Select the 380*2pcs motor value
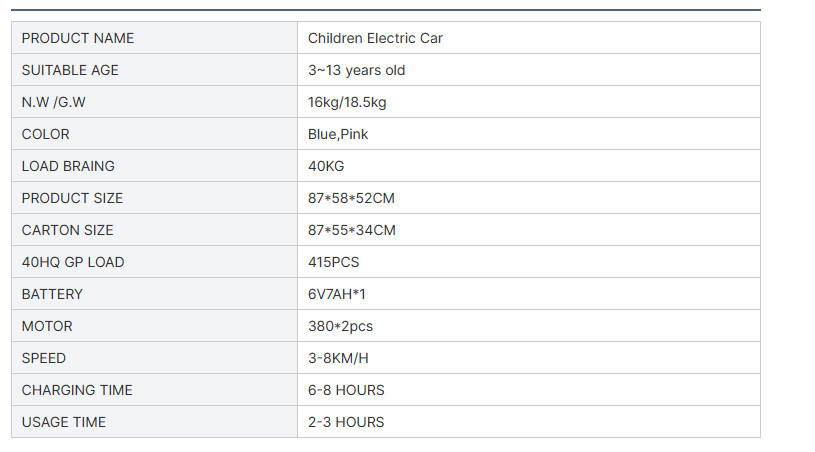This screenshot has height=452, width=815. click(x=340, y=326)
